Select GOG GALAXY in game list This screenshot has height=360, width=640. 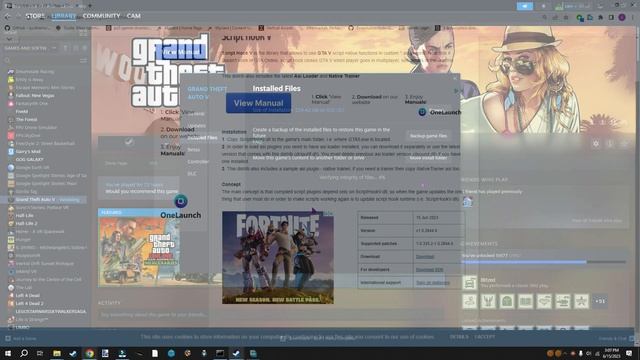coord(29,160)
